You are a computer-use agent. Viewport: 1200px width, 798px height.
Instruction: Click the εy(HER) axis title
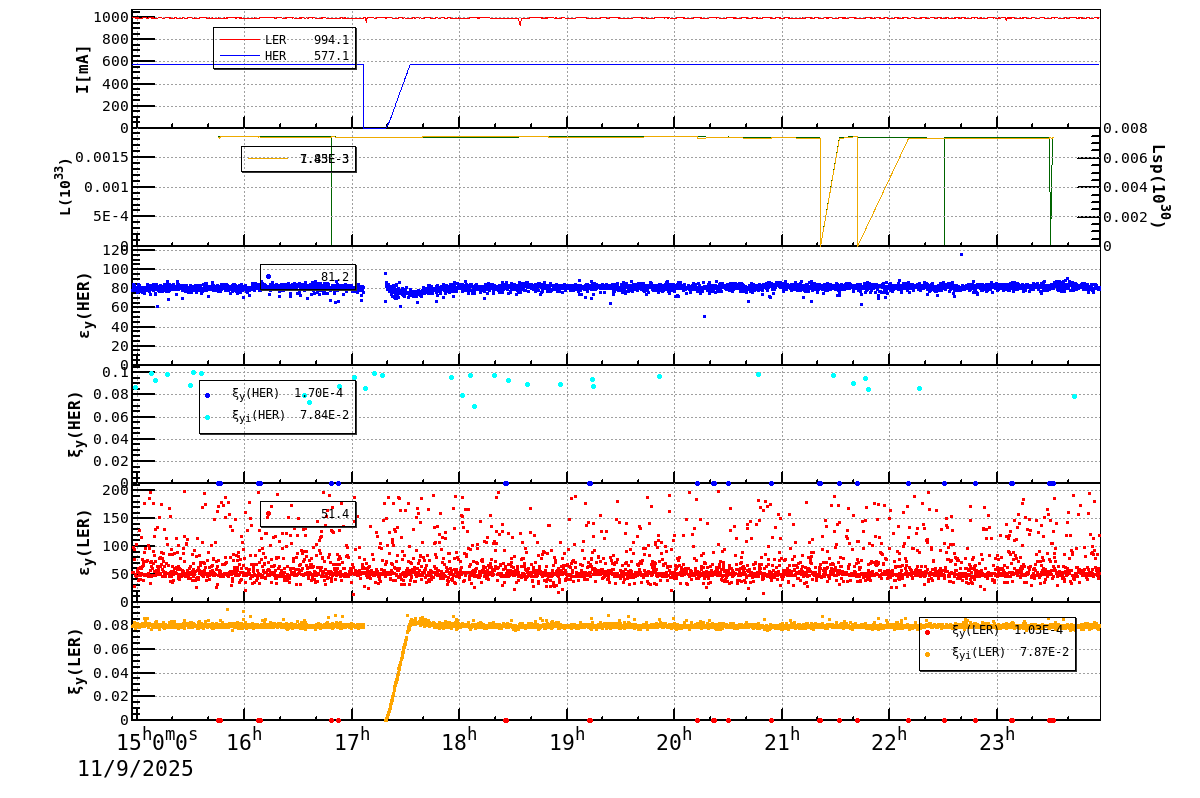(x=85, y=305)
